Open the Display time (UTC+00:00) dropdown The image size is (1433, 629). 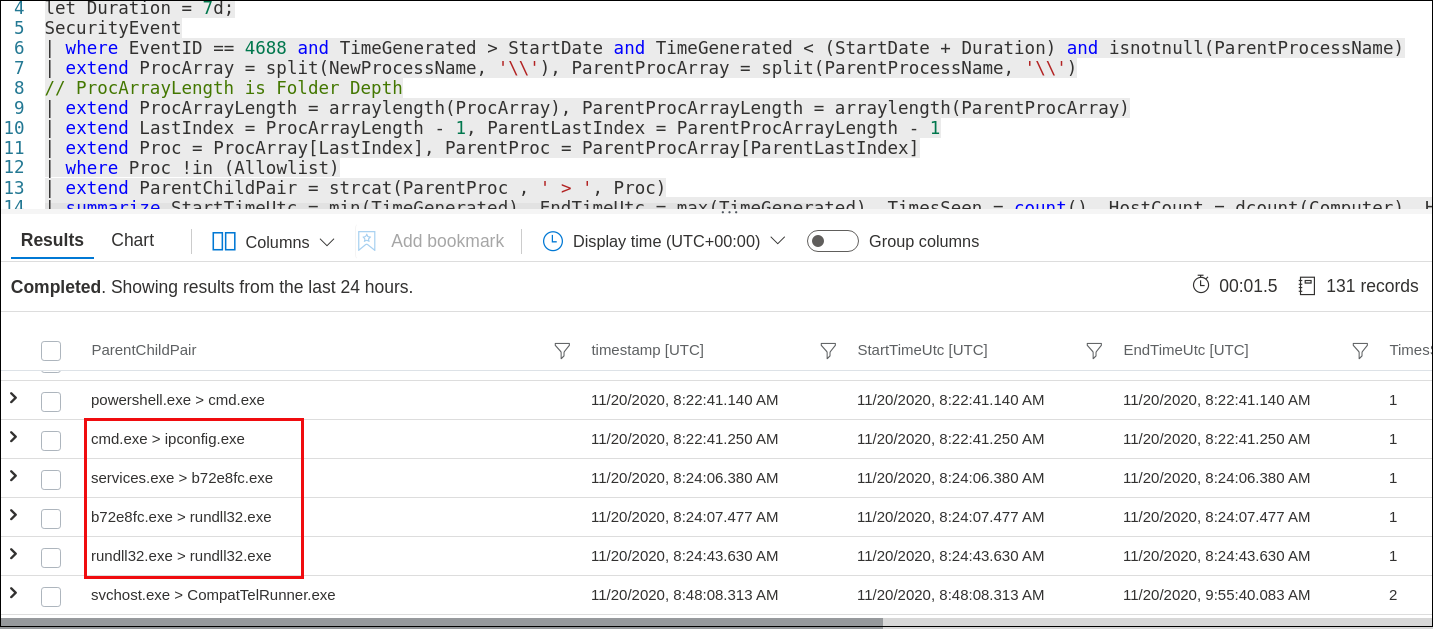[x=777, y=242]
